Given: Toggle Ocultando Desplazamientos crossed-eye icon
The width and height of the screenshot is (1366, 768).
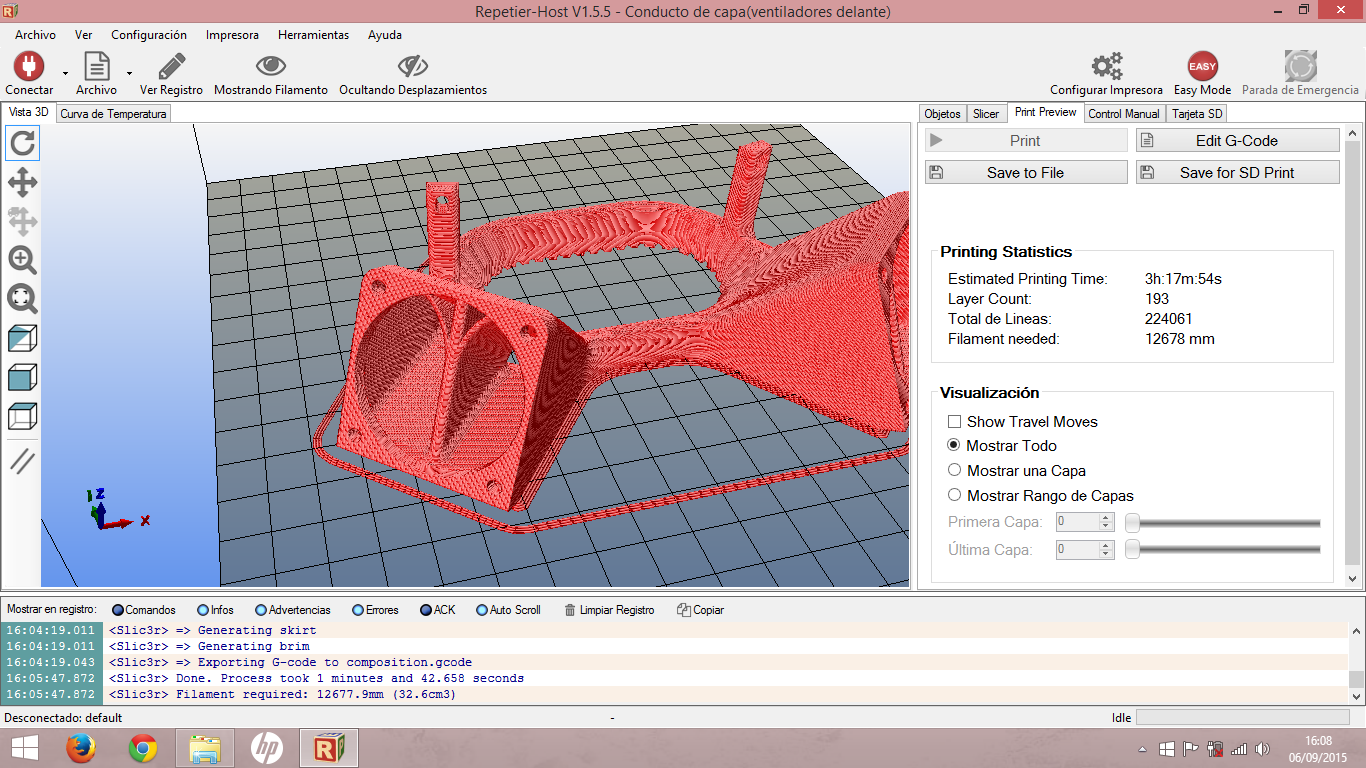Looking at the screenshot, I should [412, 66].
